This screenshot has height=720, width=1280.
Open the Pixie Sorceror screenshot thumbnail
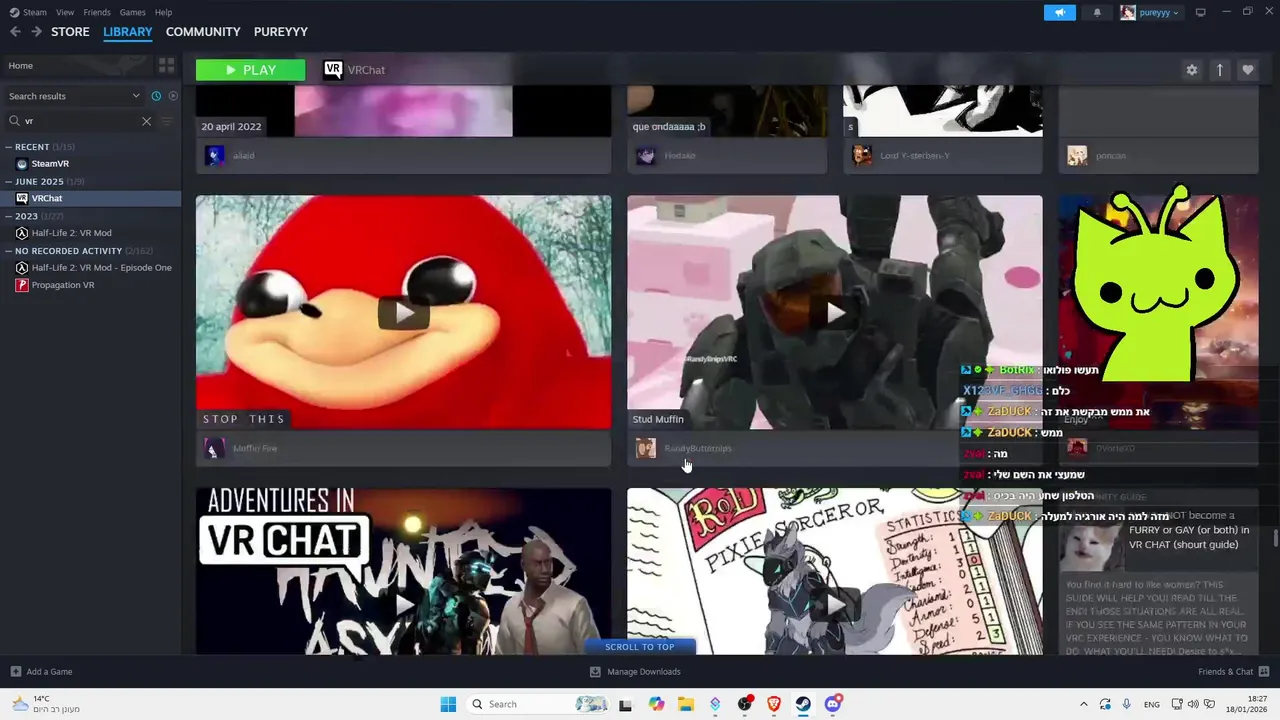pyautogui.click(x=834, y=571)
